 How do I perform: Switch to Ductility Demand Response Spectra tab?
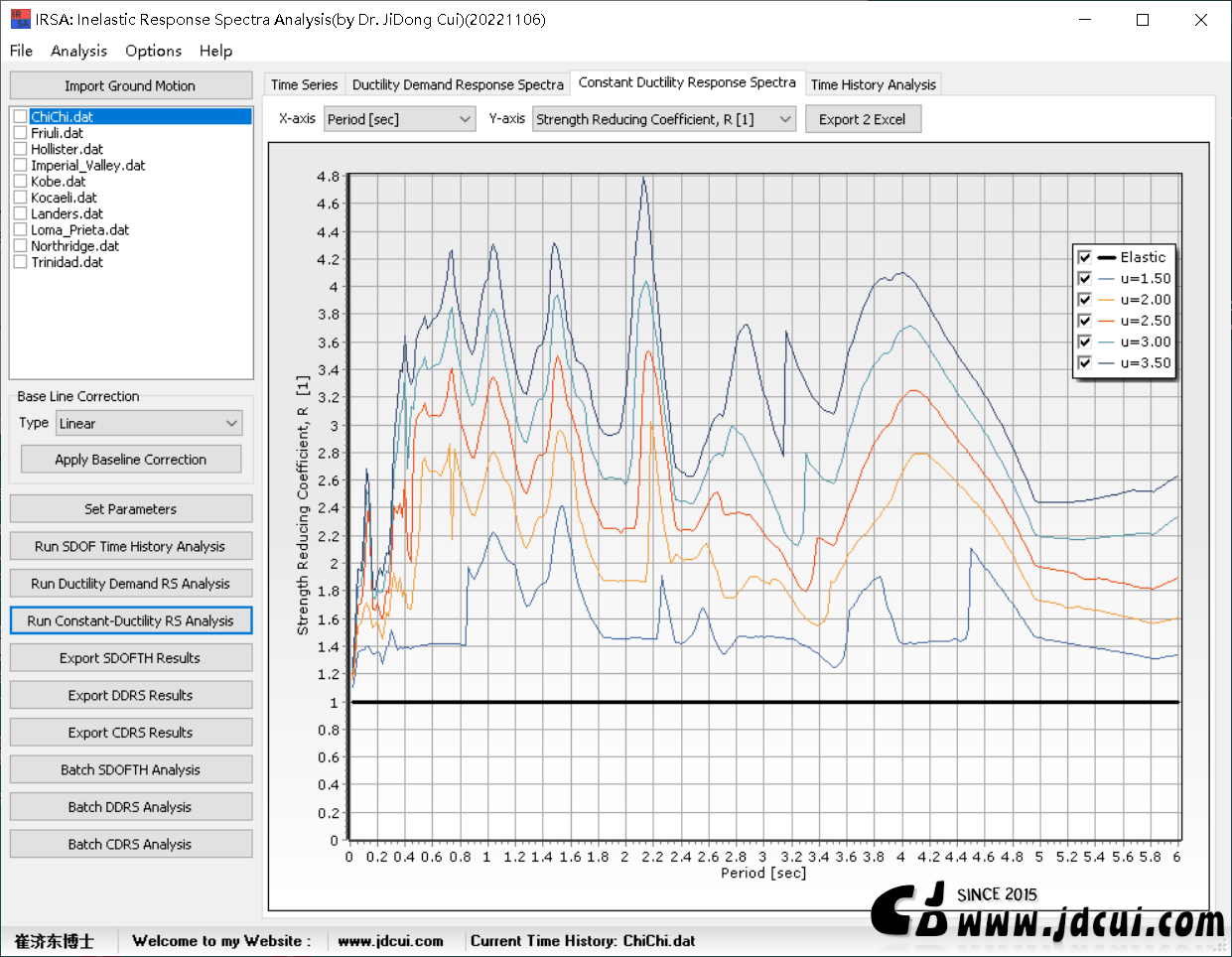click(x=458, y=84)
